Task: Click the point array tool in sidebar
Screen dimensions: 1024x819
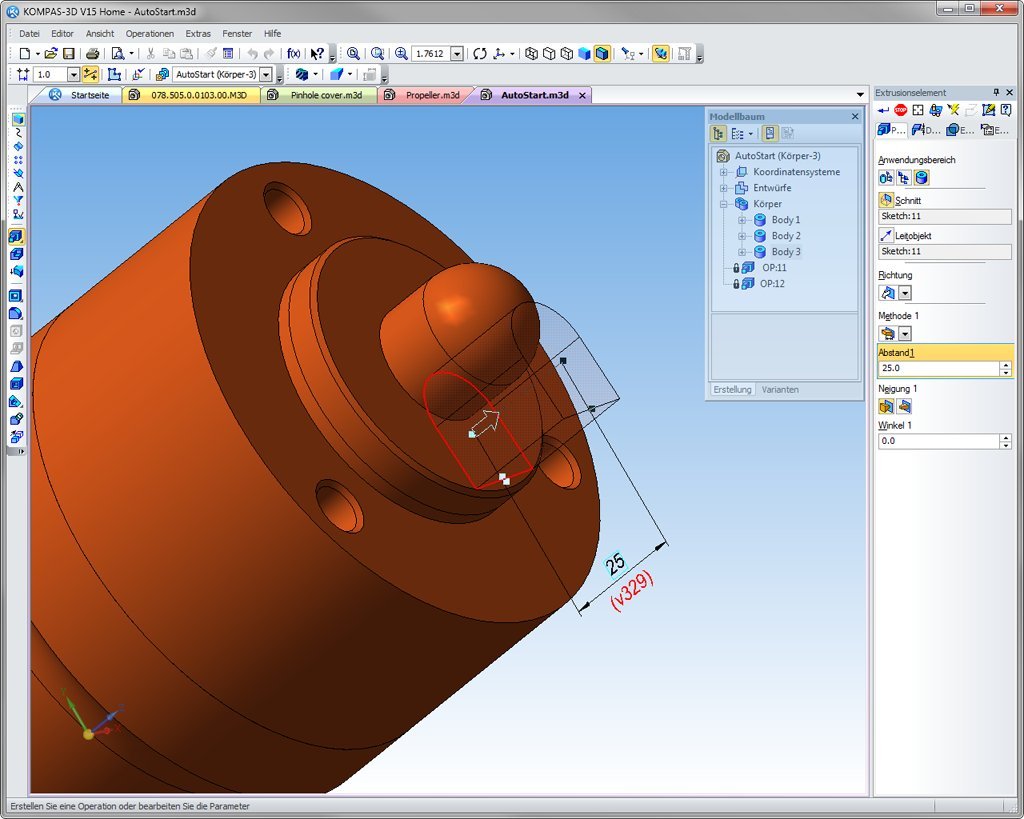Action: pyautogui.click(x=18, y=159)
